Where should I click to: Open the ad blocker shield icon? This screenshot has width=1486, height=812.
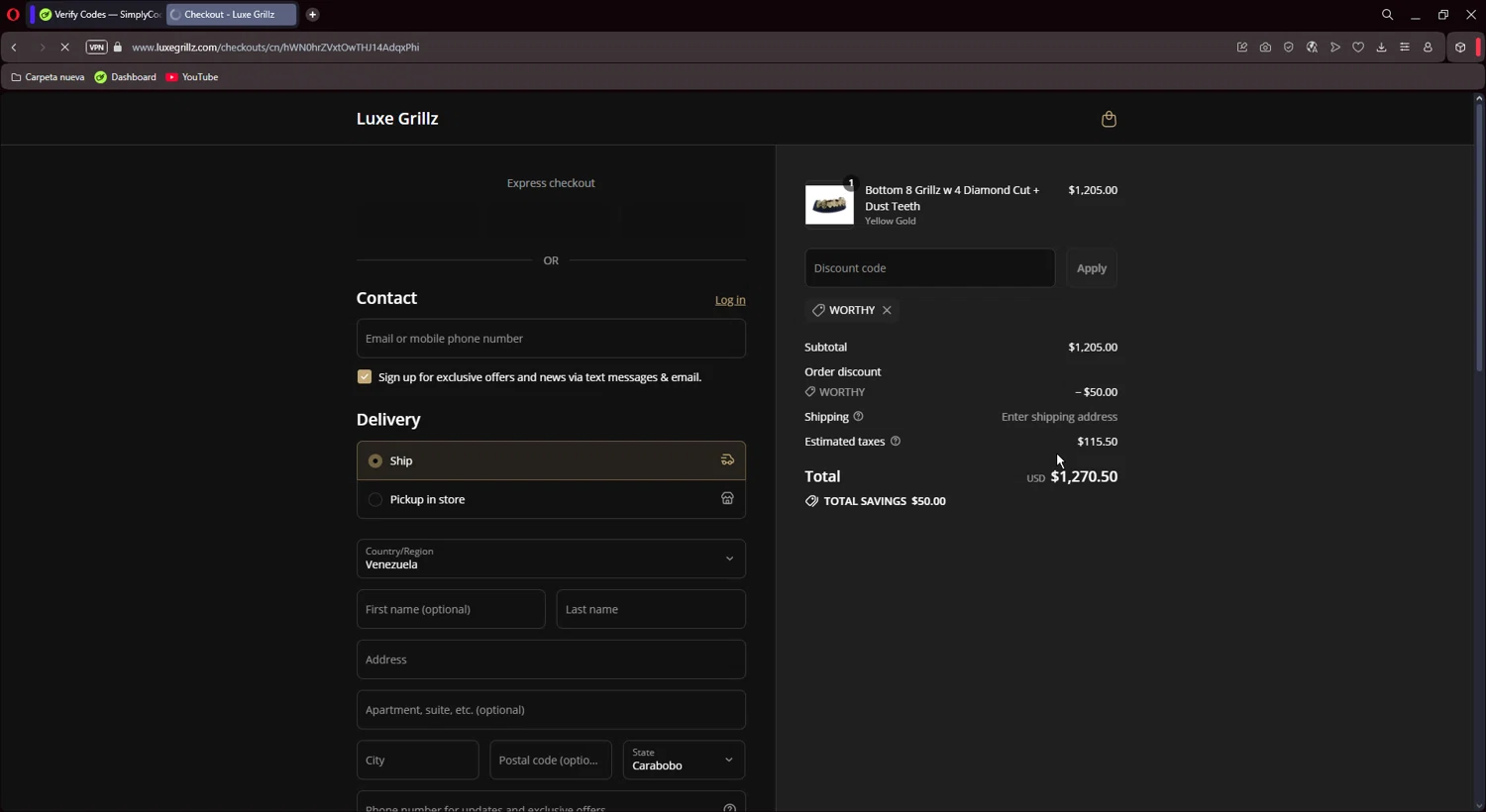click(1289, 48)
